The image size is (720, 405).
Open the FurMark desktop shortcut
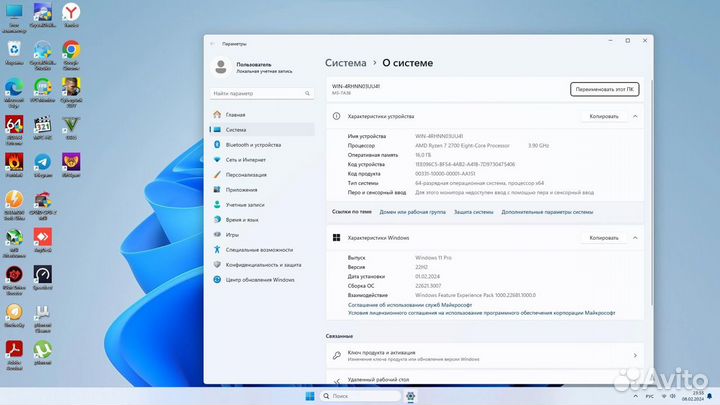[14, 165]
